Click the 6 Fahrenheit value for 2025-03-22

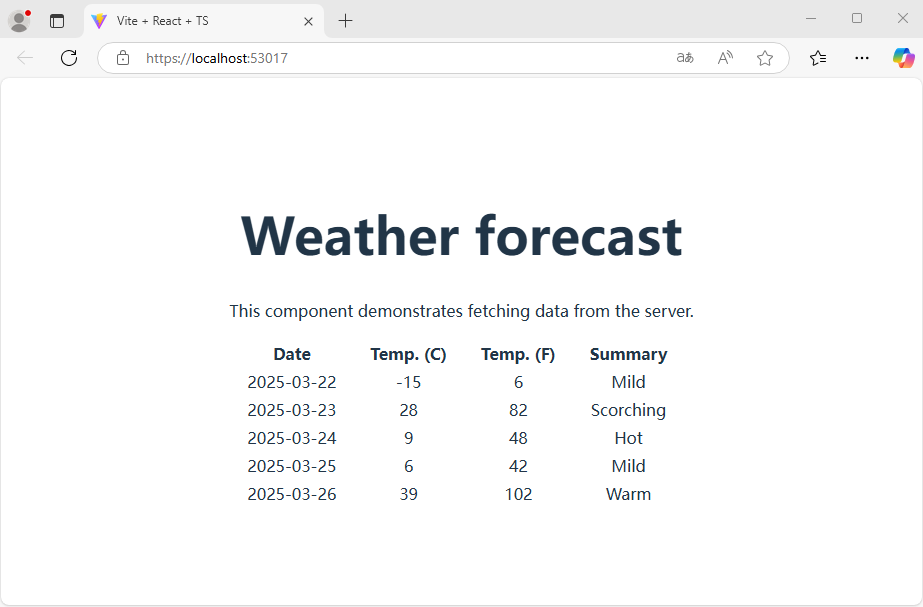[x=518, y=382]
